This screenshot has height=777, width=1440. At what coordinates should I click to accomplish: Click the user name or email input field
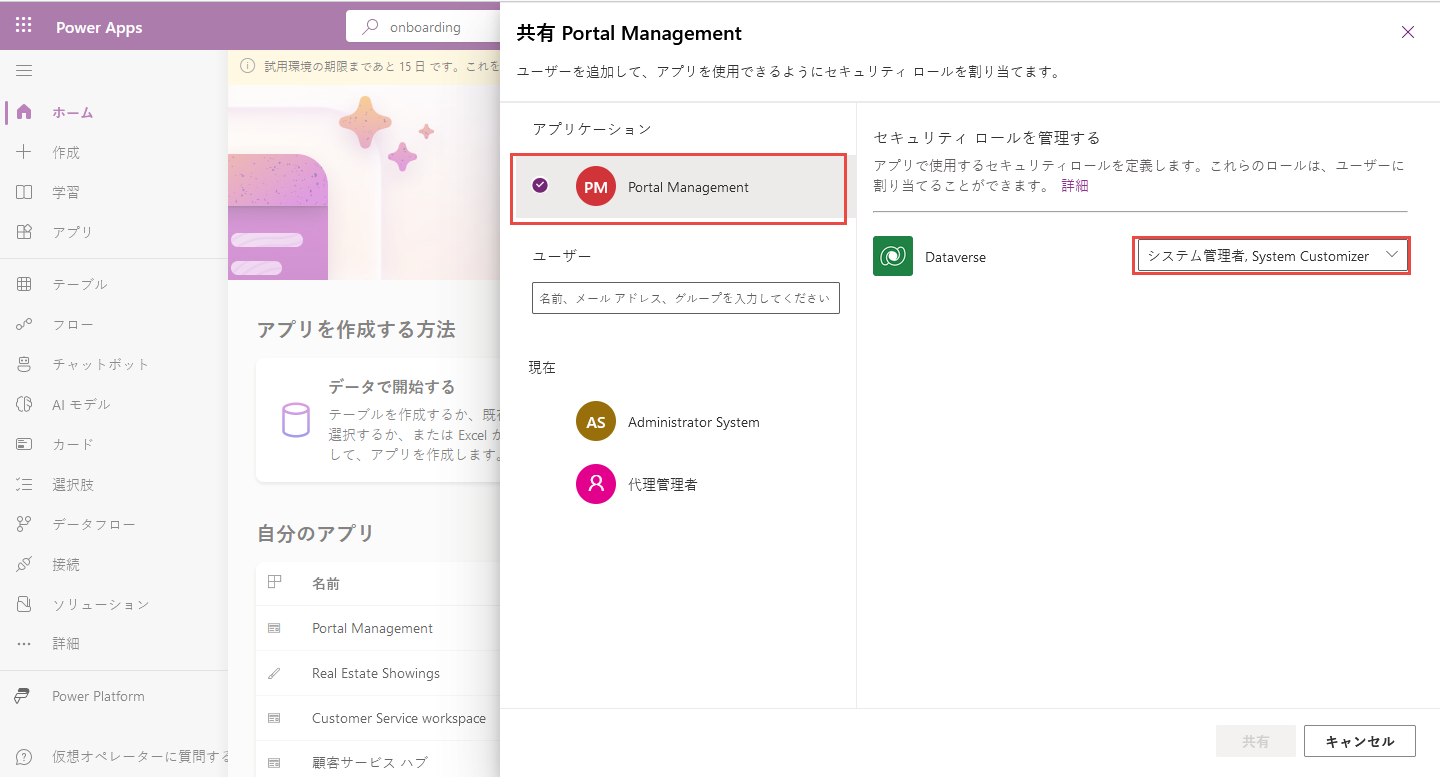tap(686, 298)
